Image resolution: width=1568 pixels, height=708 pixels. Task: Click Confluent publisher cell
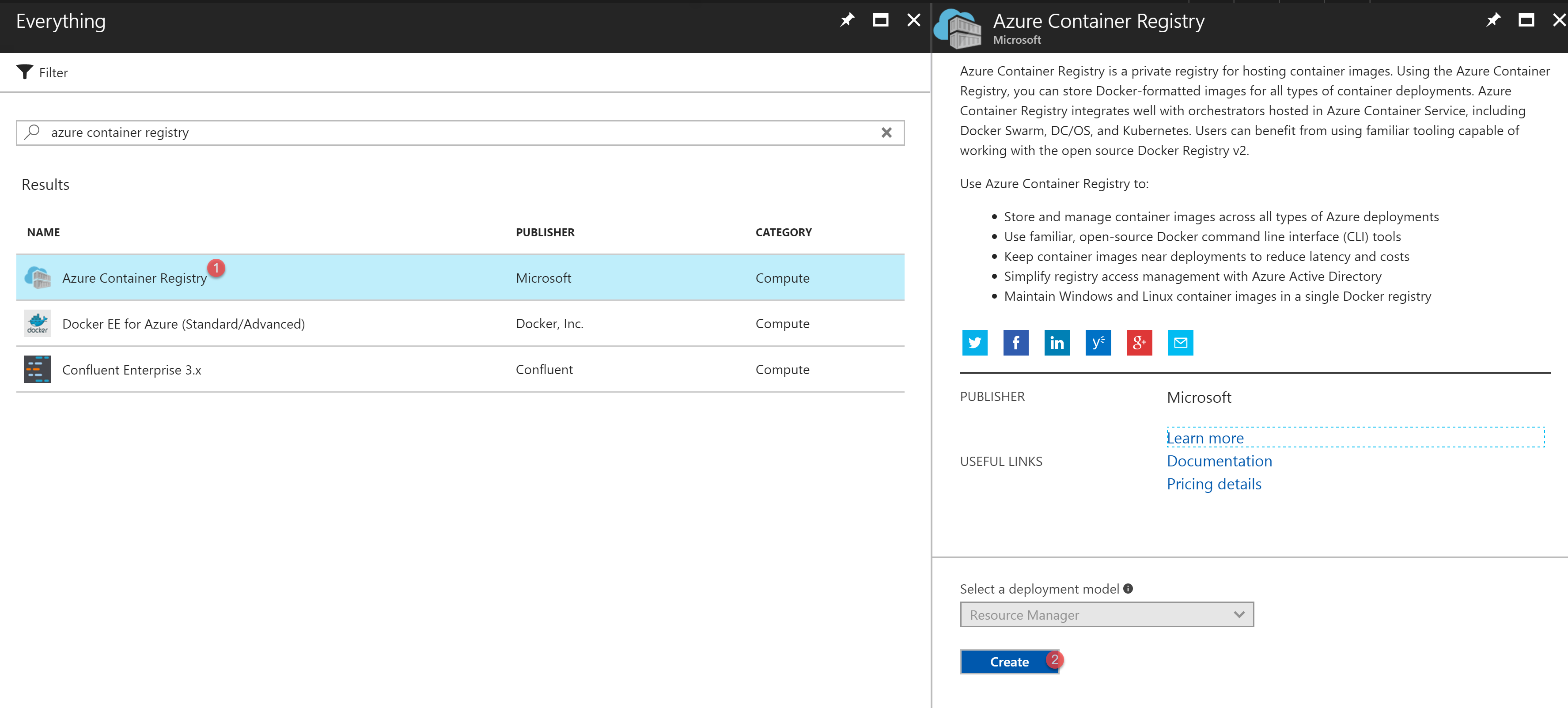544,369
